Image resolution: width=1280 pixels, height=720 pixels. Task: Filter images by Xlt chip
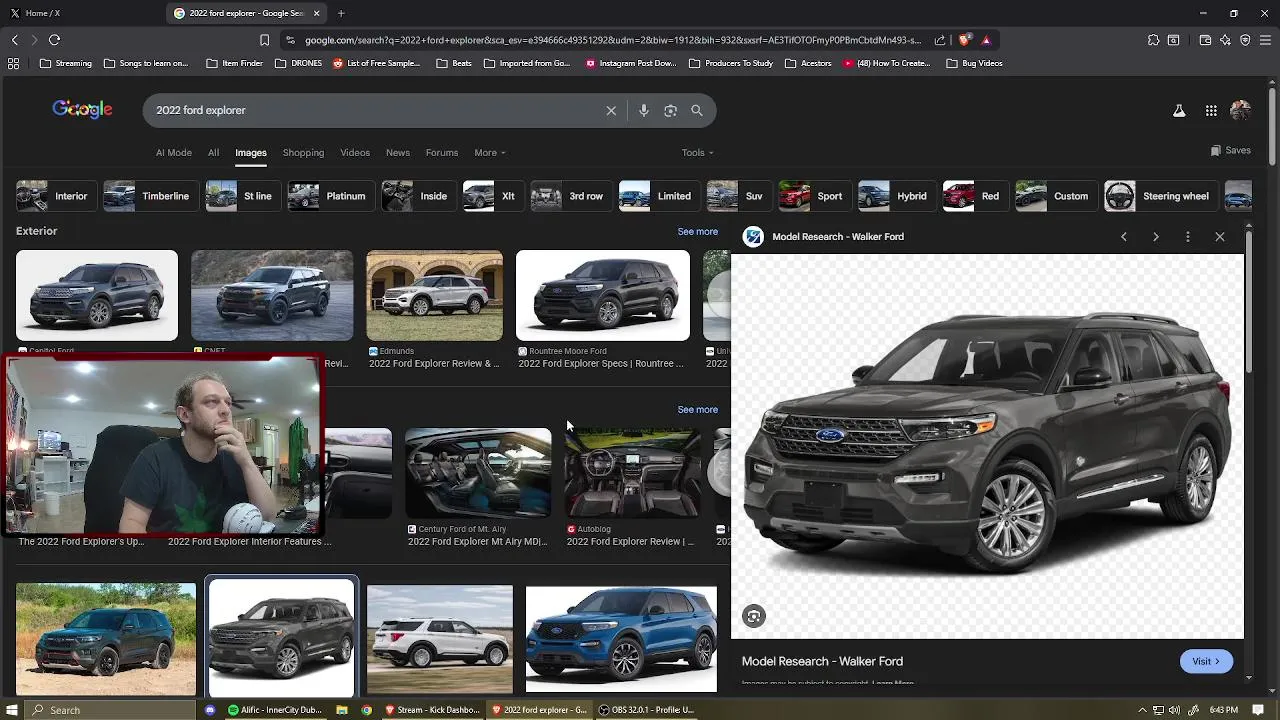491,196
